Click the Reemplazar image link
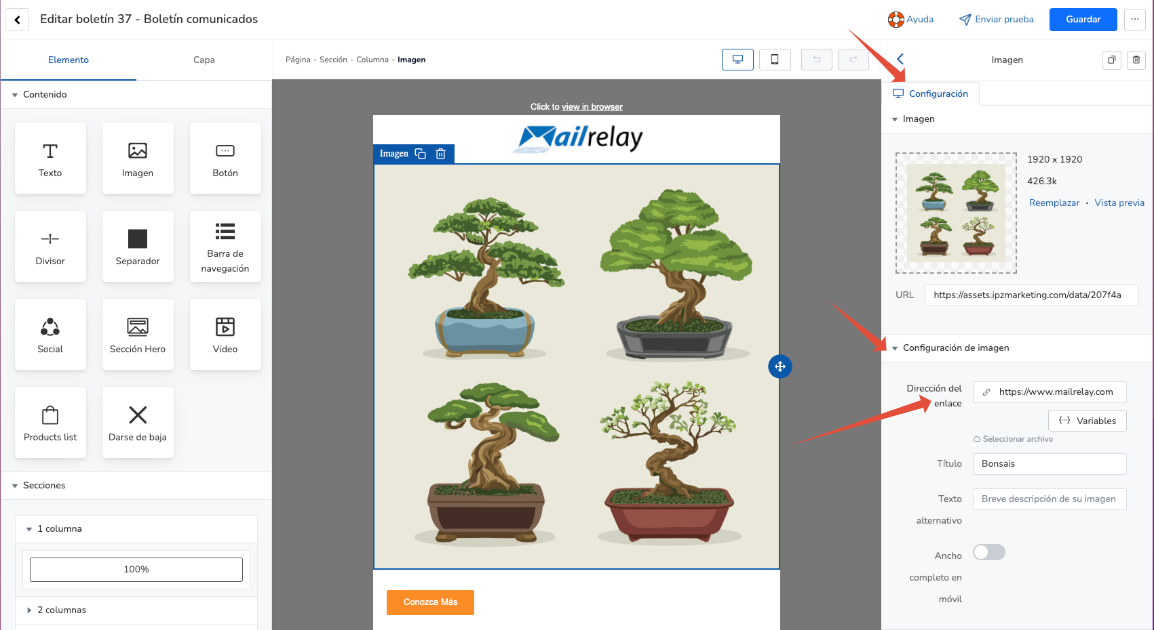This screenshot has width=1154, height=630. tap(1054, 202)
